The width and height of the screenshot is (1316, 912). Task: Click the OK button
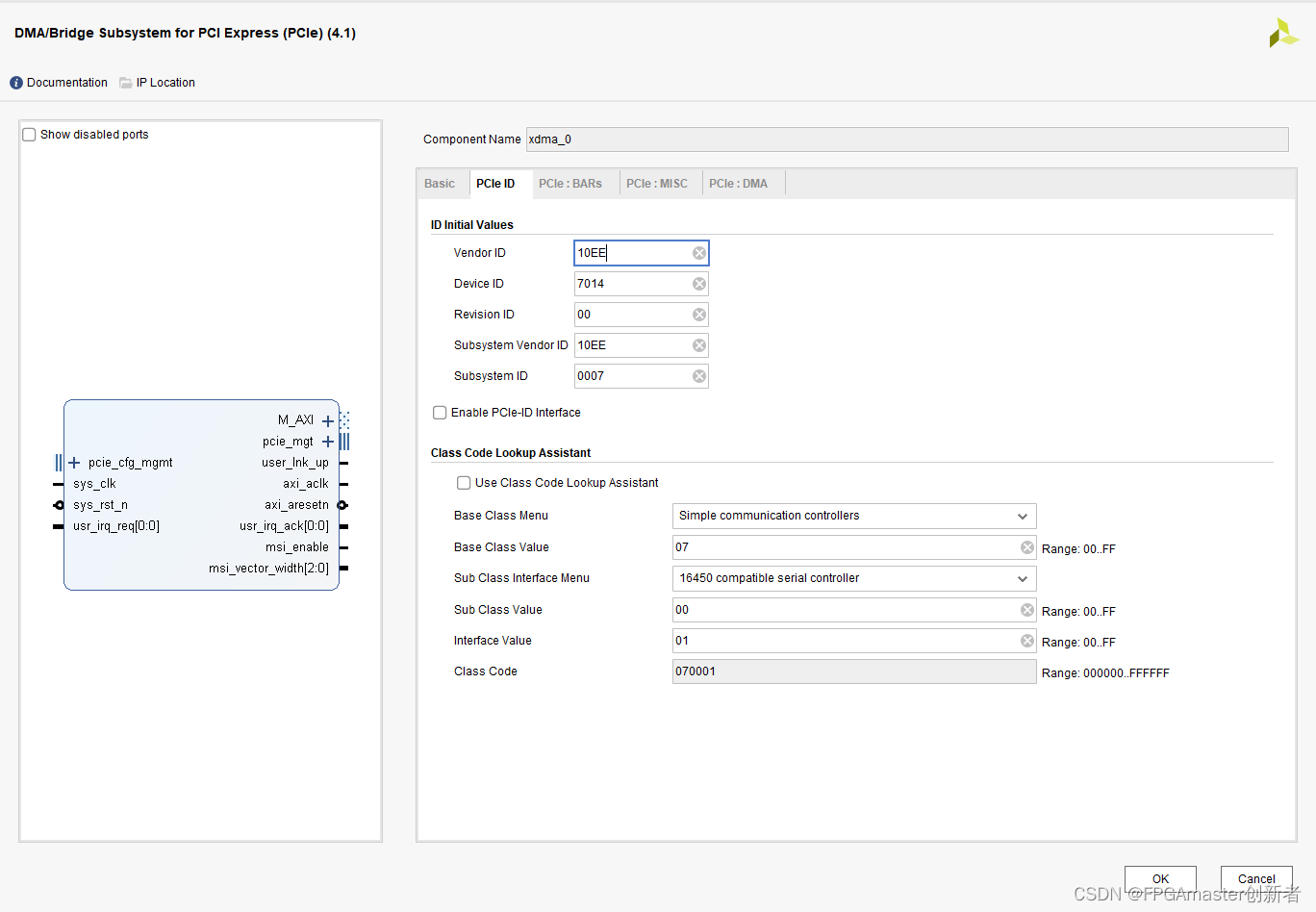1160,878
